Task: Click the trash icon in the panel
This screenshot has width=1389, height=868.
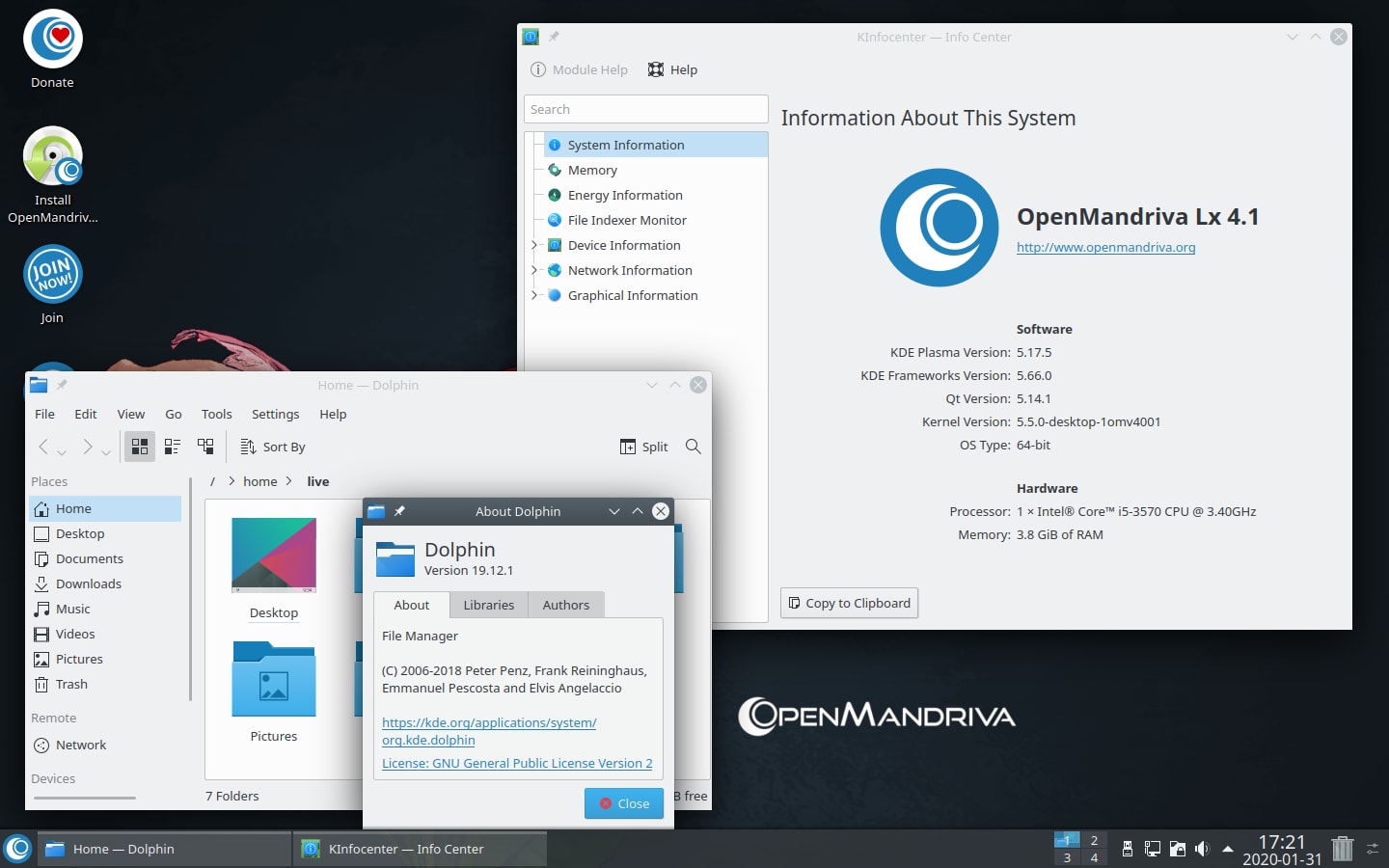Action: [x=1342, y=849]
